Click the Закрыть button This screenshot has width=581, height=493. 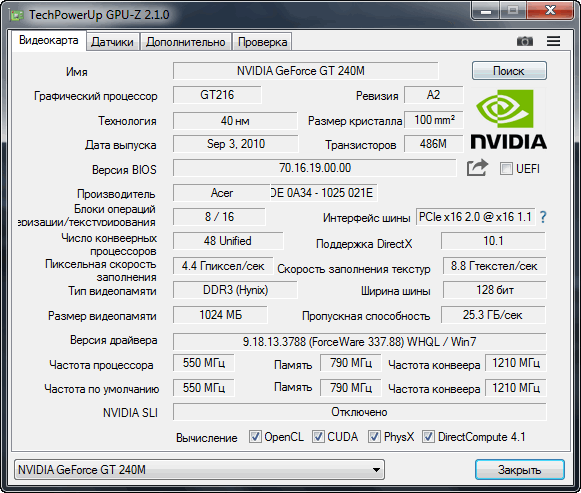519,470
